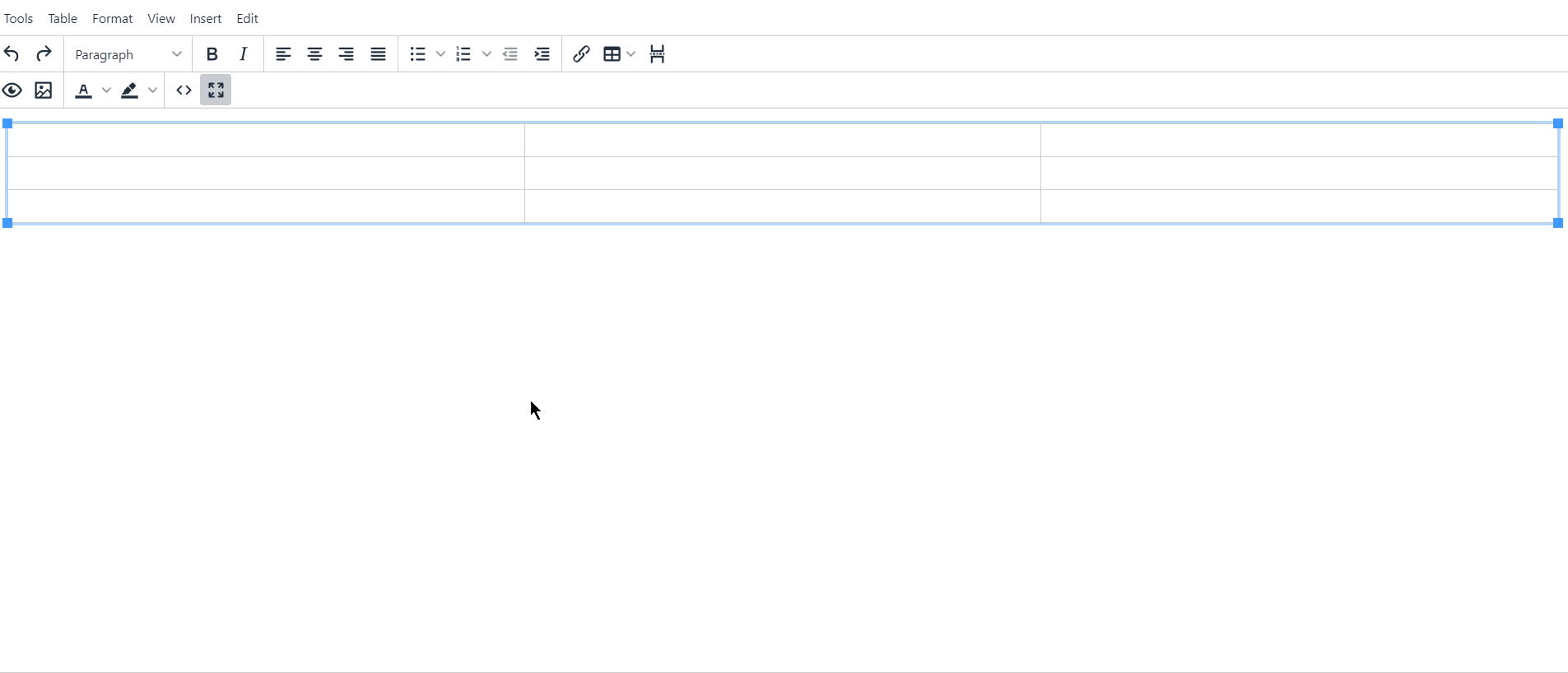Click the top-left table resize handle
1568x673 pixels.
click(7, 123)
